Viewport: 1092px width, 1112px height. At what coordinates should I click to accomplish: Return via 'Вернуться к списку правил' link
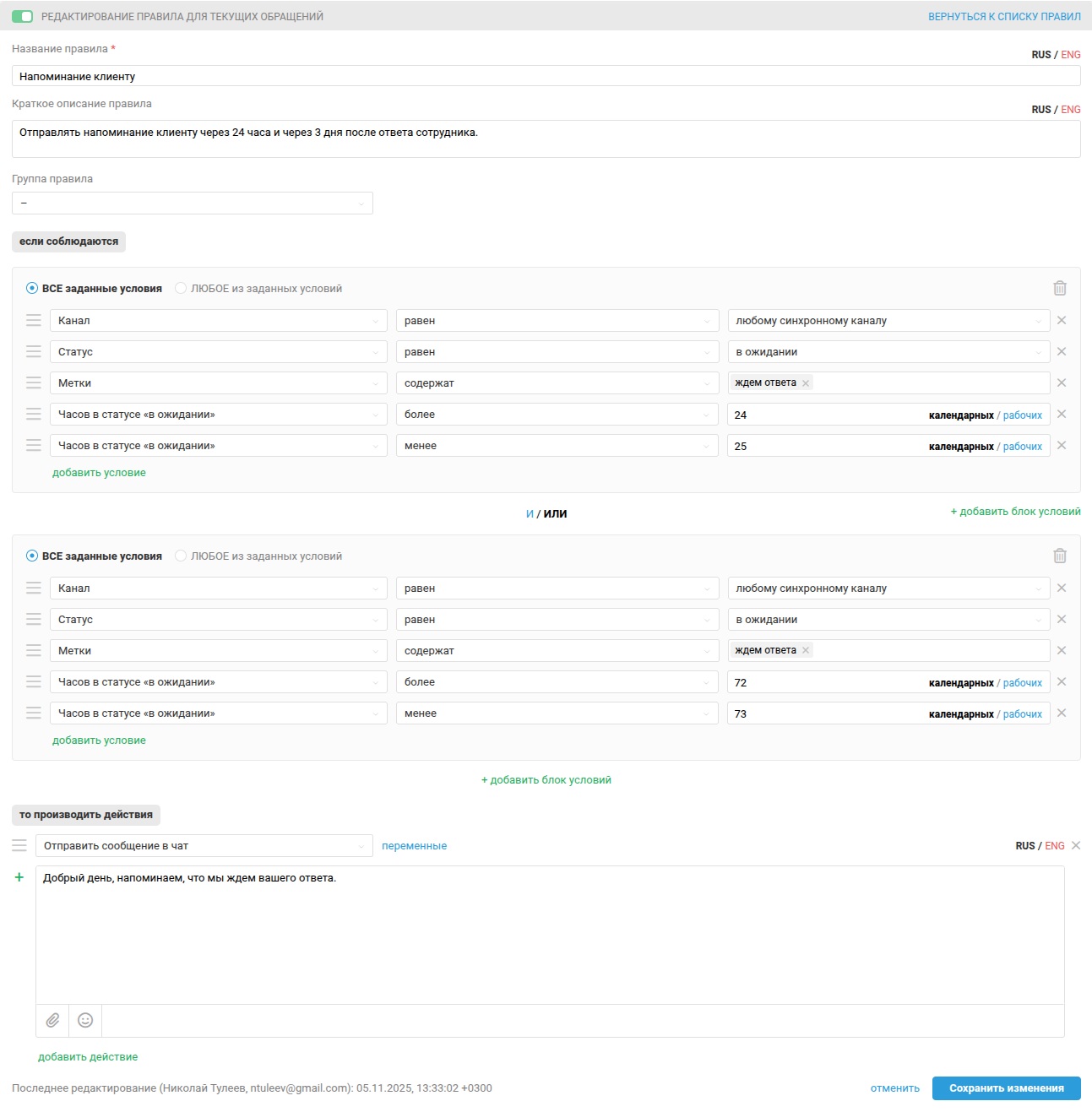(x=1004, y=16)
